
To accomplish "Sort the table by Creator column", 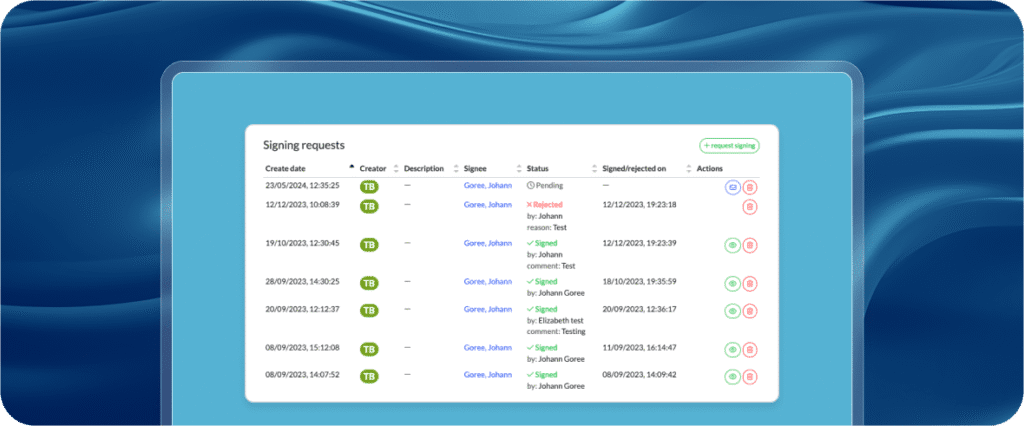I will [x=372, y=168].
